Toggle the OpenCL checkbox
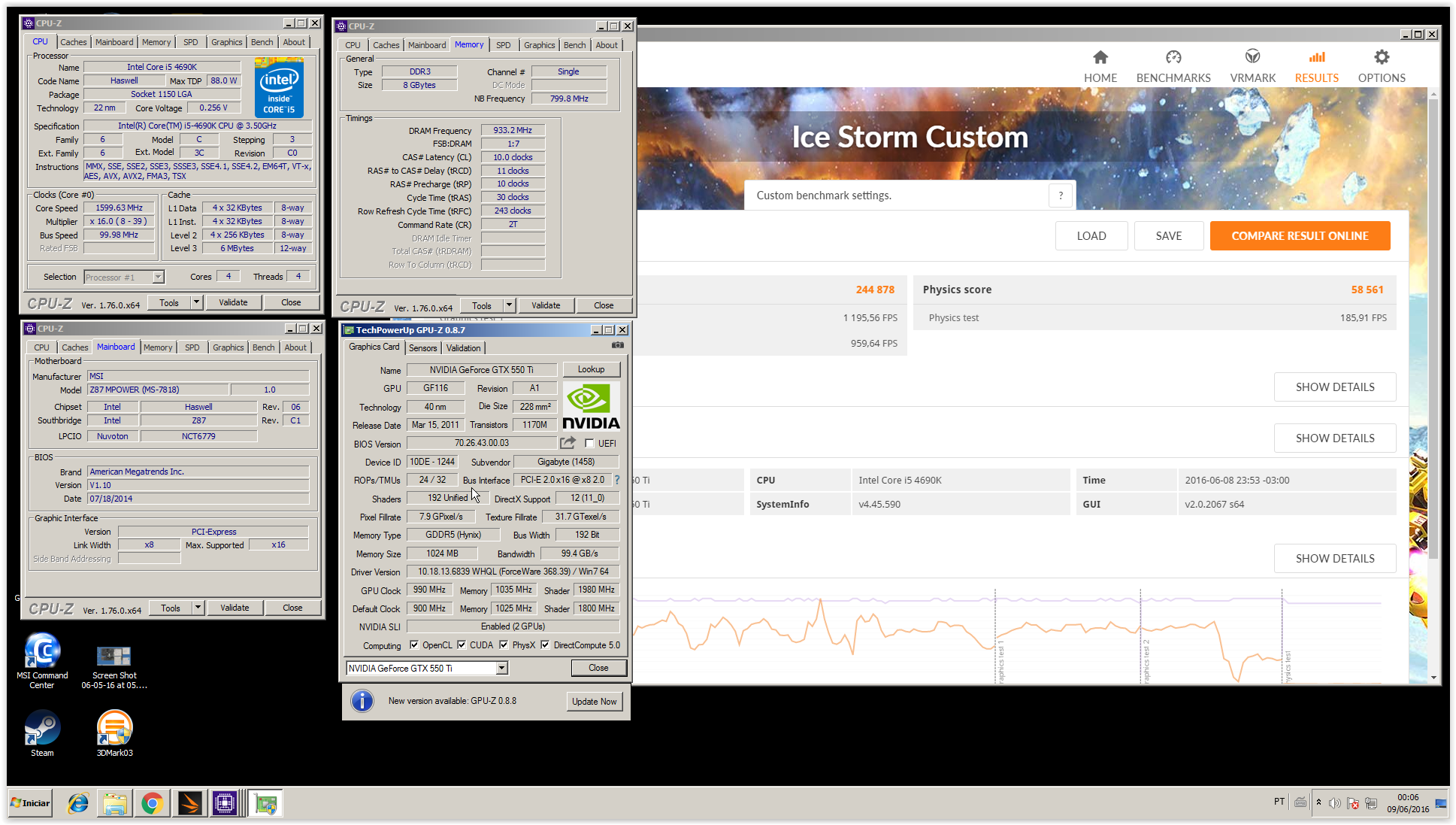Viewport: 1456px width, 825px height. point(414,645)
